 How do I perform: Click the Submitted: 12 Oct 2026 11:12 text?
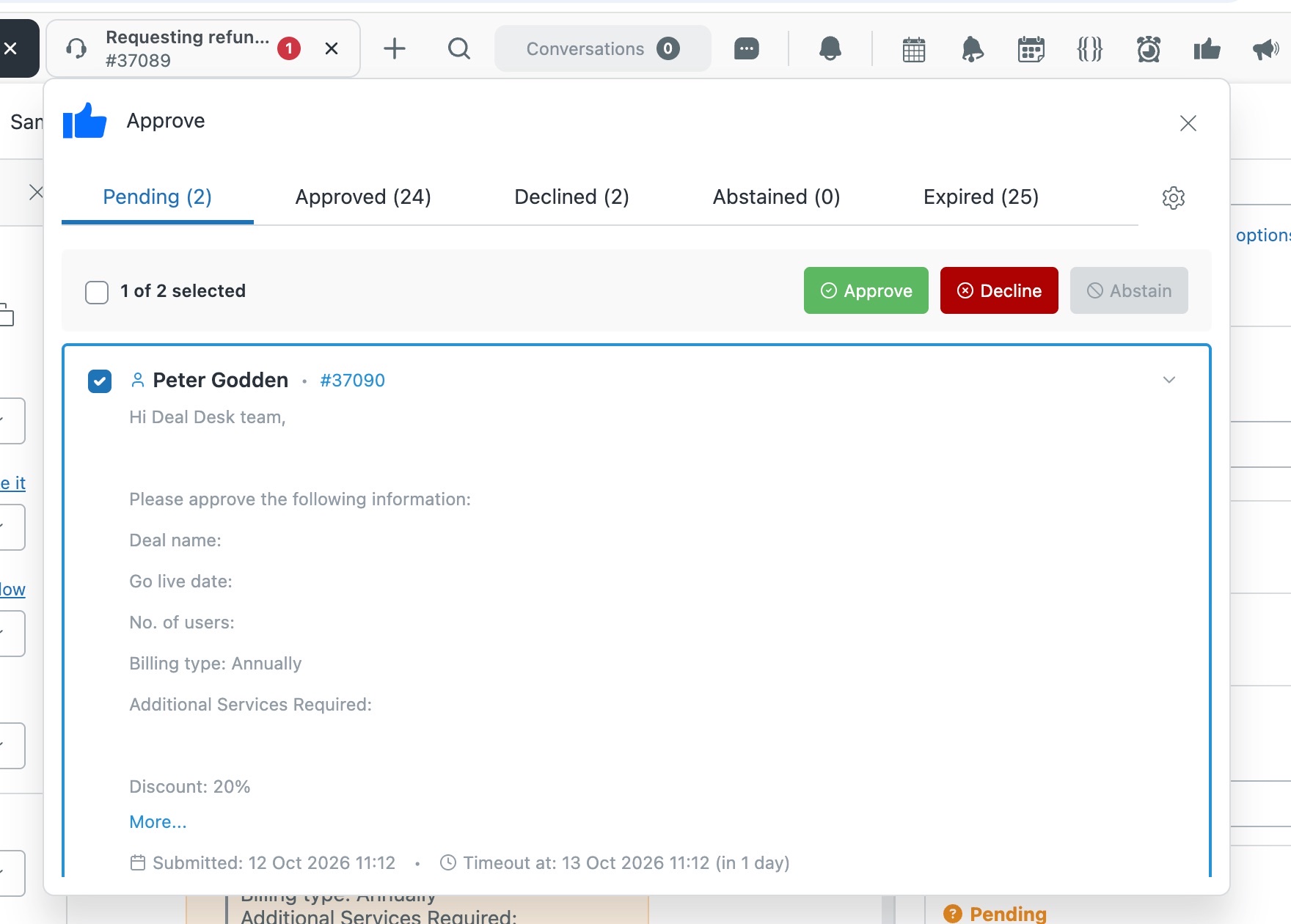[x=274, y=863]
